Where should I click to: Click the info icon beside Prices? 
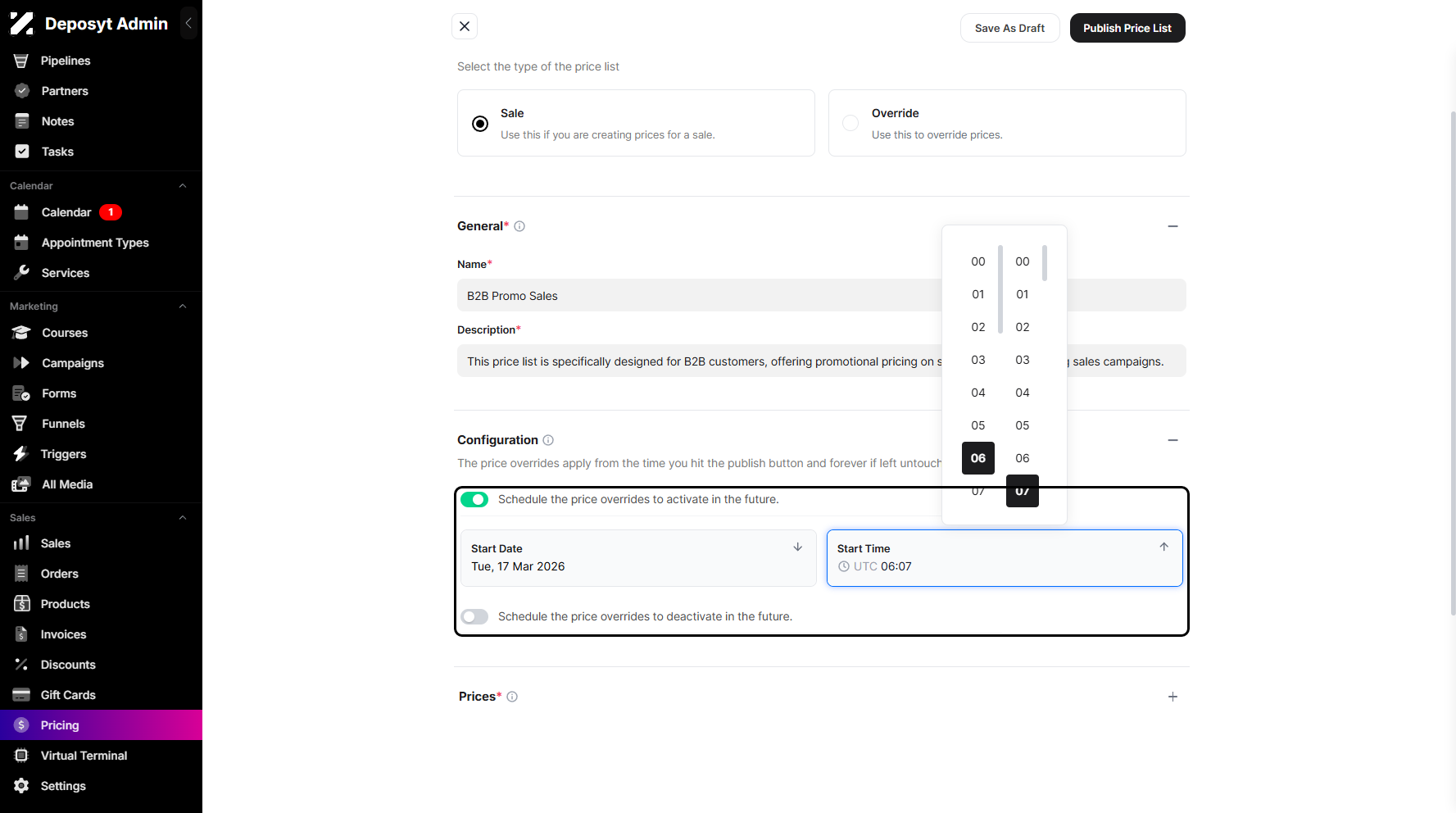(512, 697)
